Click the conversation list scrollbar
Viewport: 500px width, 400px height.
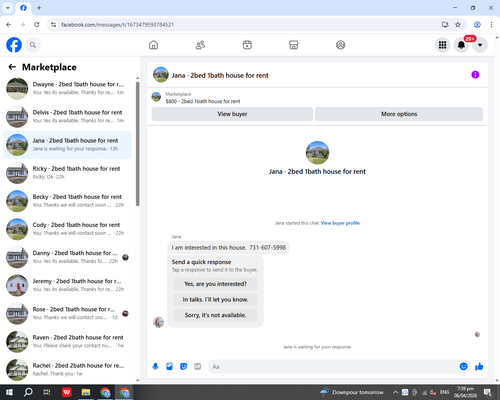(x=138, y=143)
